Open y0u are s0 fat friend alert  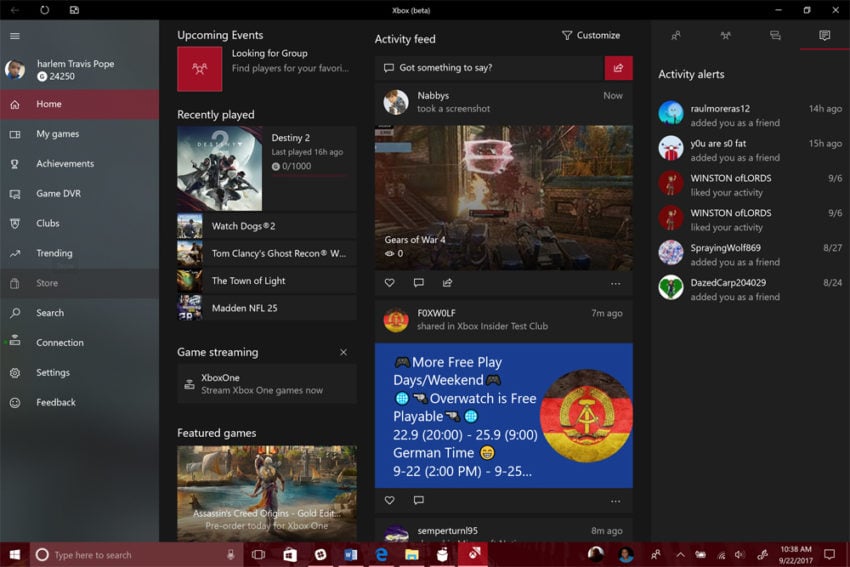(750, 150)
